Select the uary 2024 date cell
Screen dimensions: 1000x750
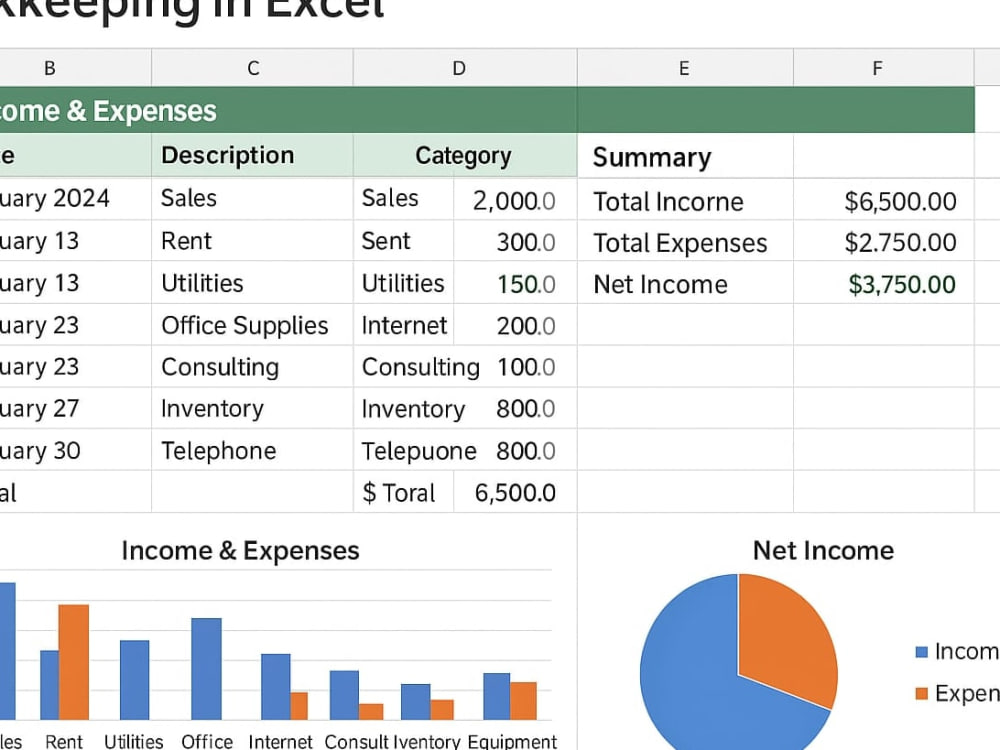pos(75,198)
